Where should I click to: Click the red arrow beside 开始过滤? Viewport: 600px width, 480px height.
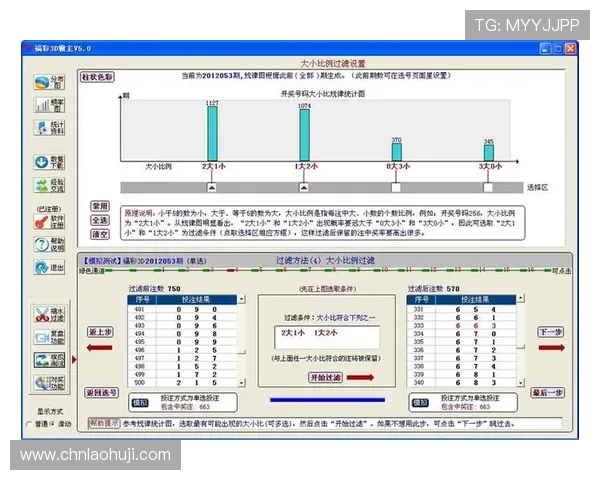coord(360,377)
